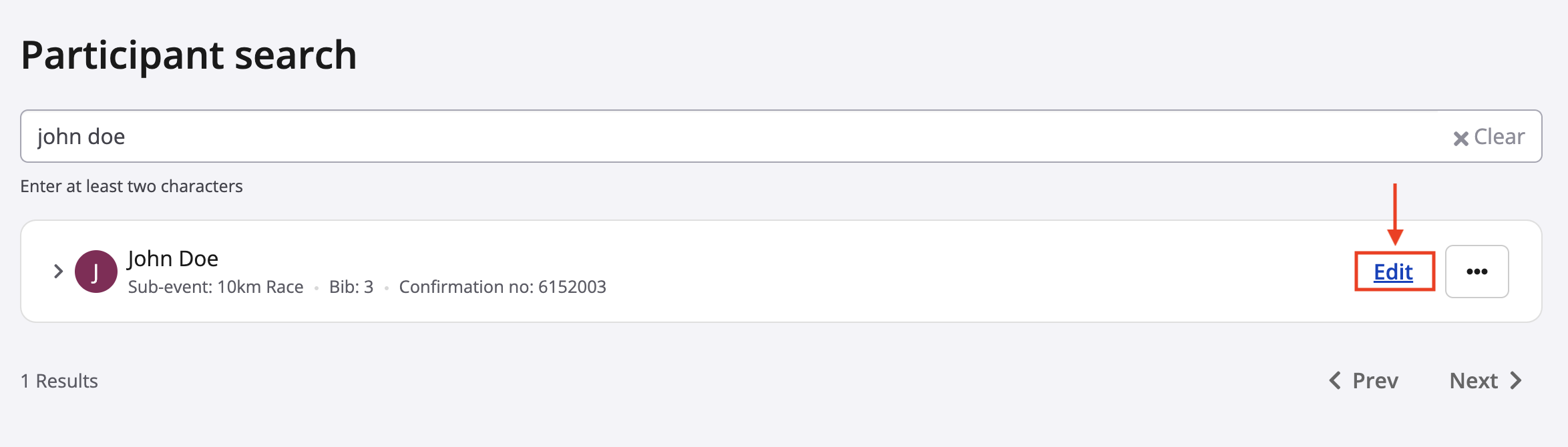The width and height of the screenshot is (1568, 447).
Task: Click the 'Enter at least two characters' hint
Action: pos(132,186)
